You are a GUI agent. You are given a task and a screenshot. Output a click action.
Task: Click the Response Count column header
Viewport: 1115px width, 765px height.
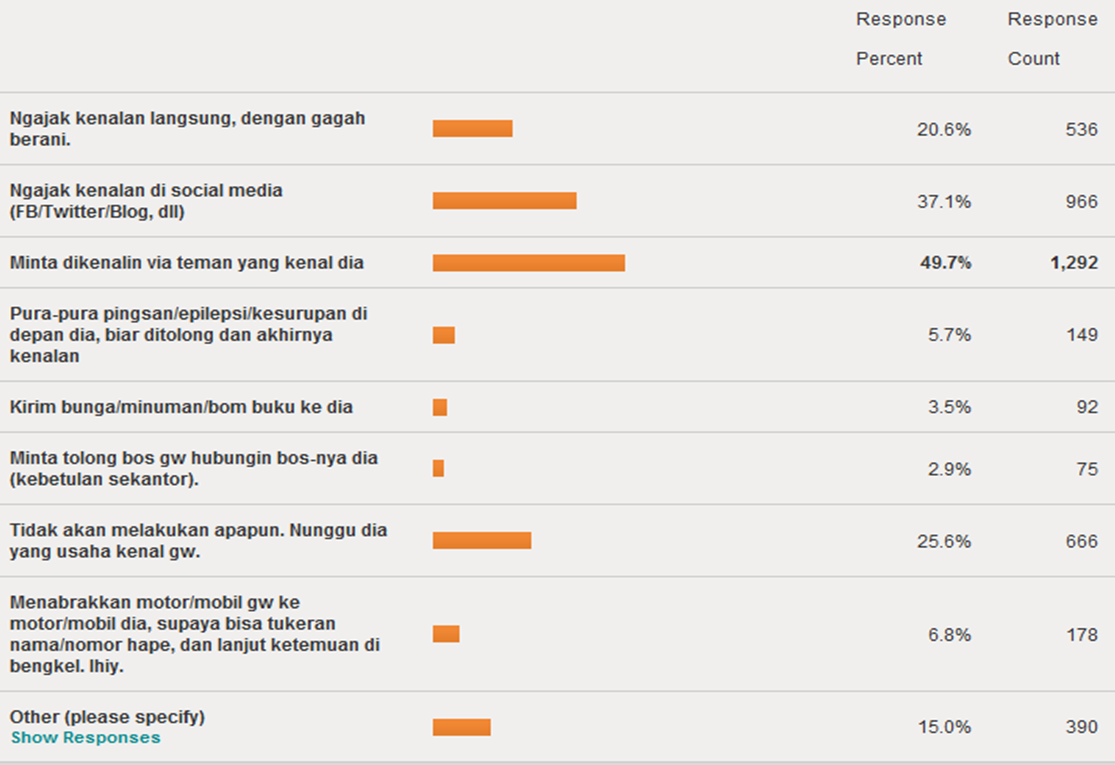[x=1052, y=39]
